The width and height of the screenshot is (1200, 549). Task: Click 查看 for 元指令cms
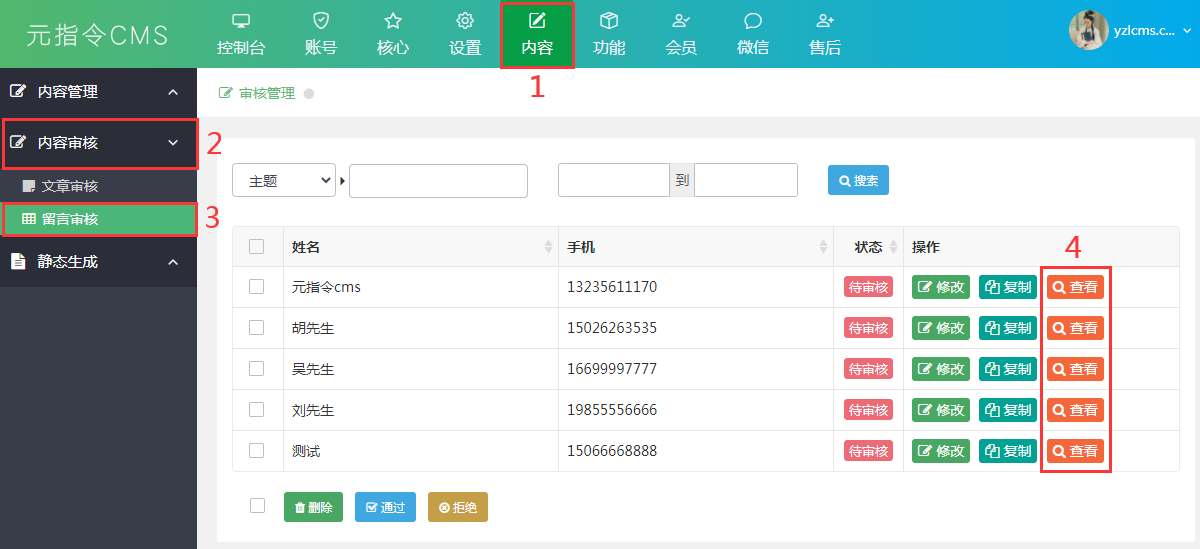click(1075, 287)
